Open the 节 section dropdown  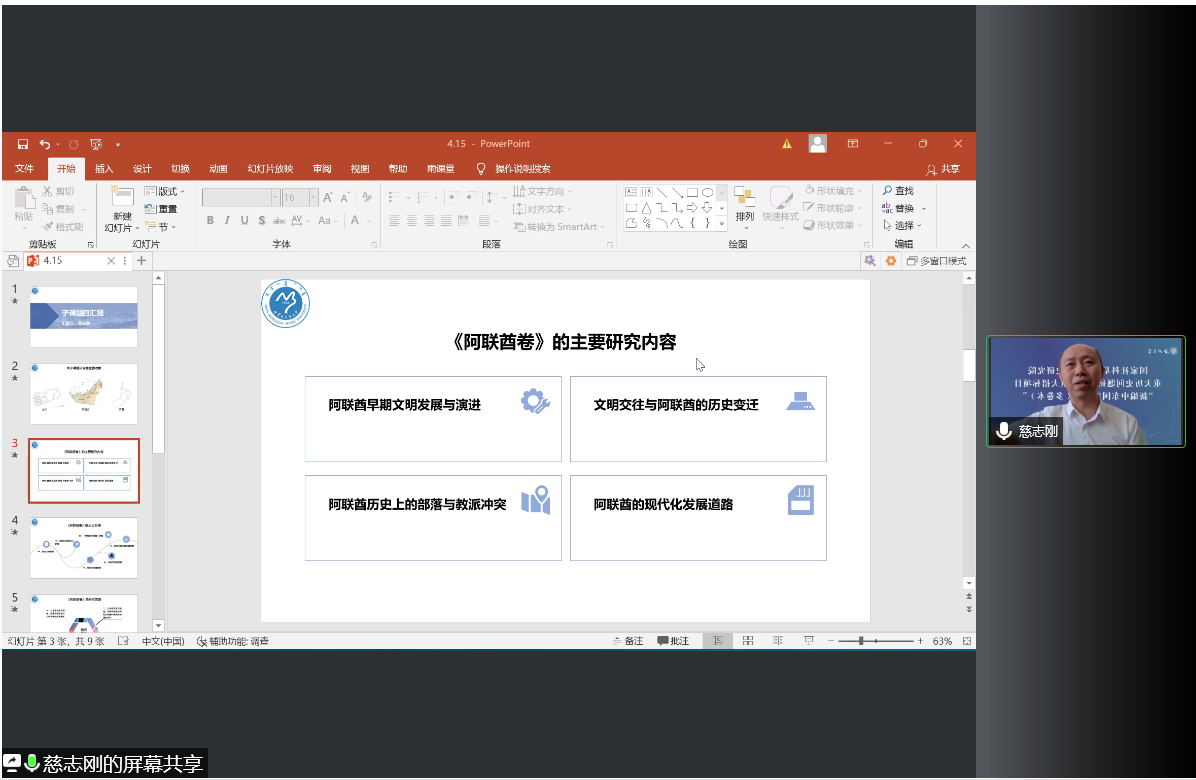(162, 227)
